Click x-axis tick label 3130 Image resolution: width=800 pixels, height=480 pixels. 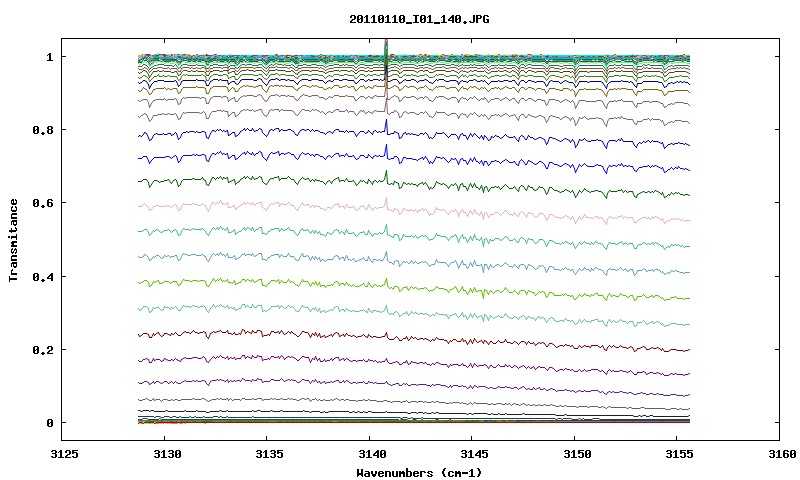tap(167, 454)
